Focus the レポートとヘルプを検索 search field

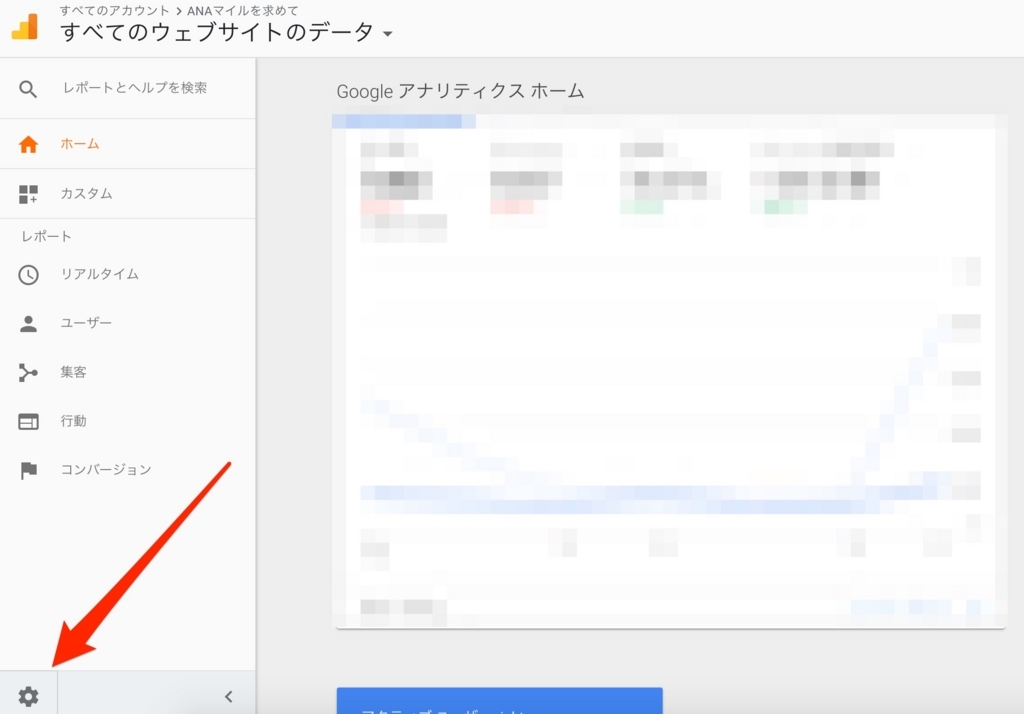coord(135,88)
